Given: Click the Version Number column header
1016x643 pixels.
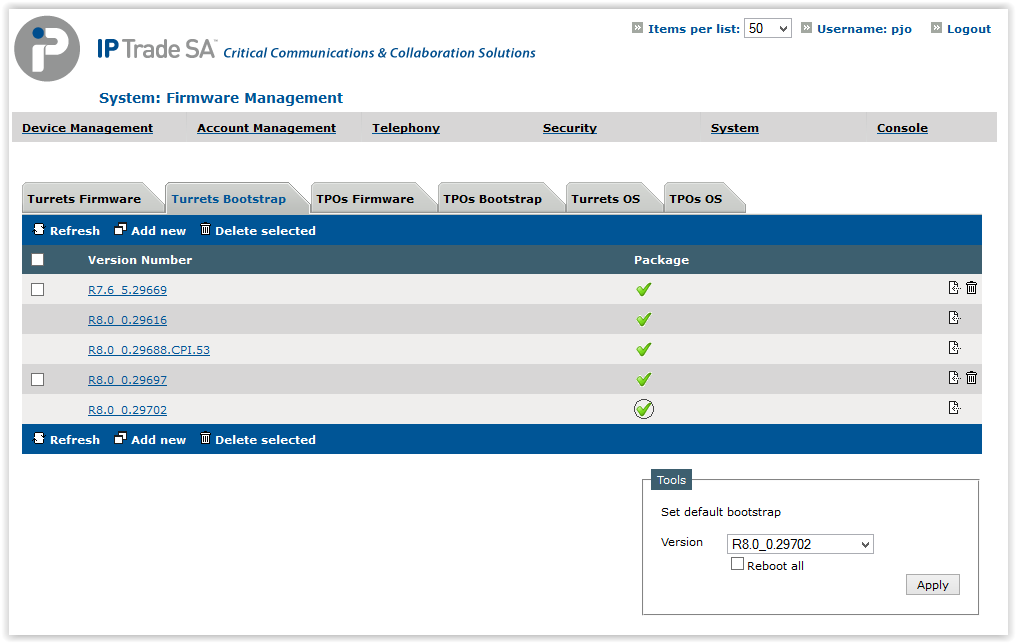Looking at the screenshot, I should click(x=140, y=260).
